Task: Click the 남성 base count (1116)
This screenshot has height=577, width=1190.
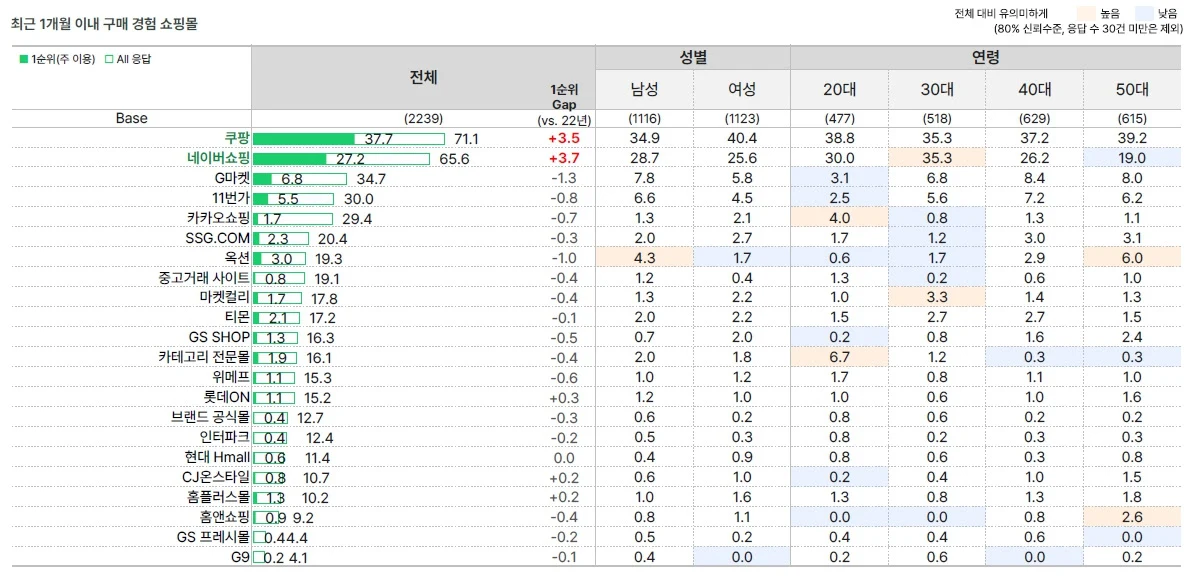Action: 644,119
